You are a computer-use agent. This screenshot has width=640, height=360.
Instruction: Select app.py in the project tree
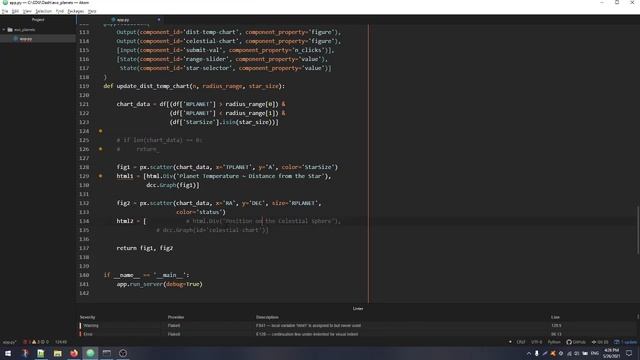(26, 39)
